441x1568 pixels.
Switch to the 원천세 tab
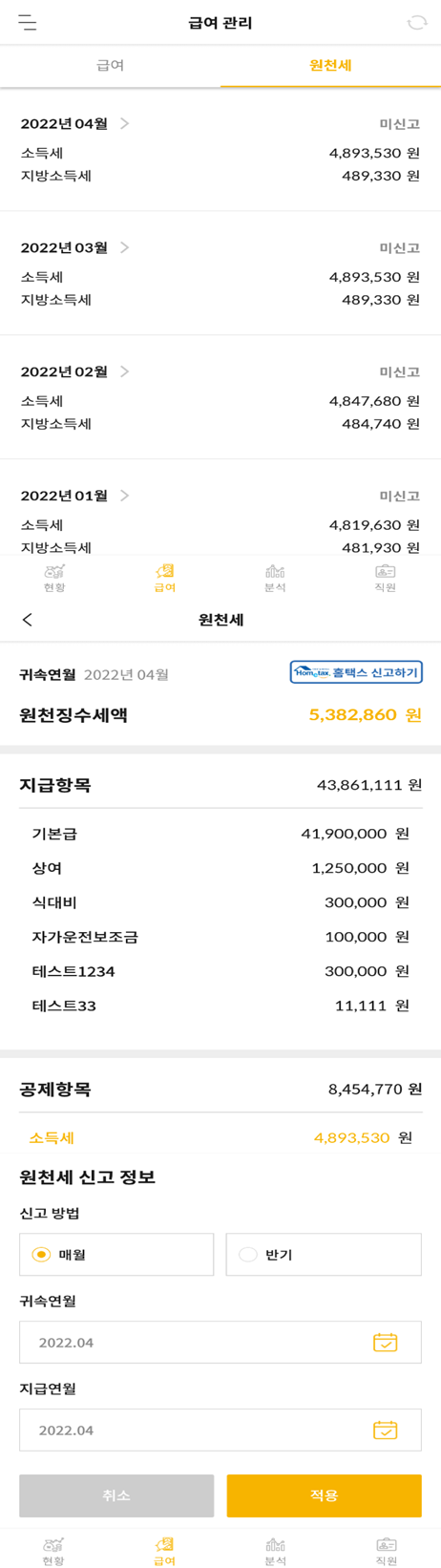point(330,66)
